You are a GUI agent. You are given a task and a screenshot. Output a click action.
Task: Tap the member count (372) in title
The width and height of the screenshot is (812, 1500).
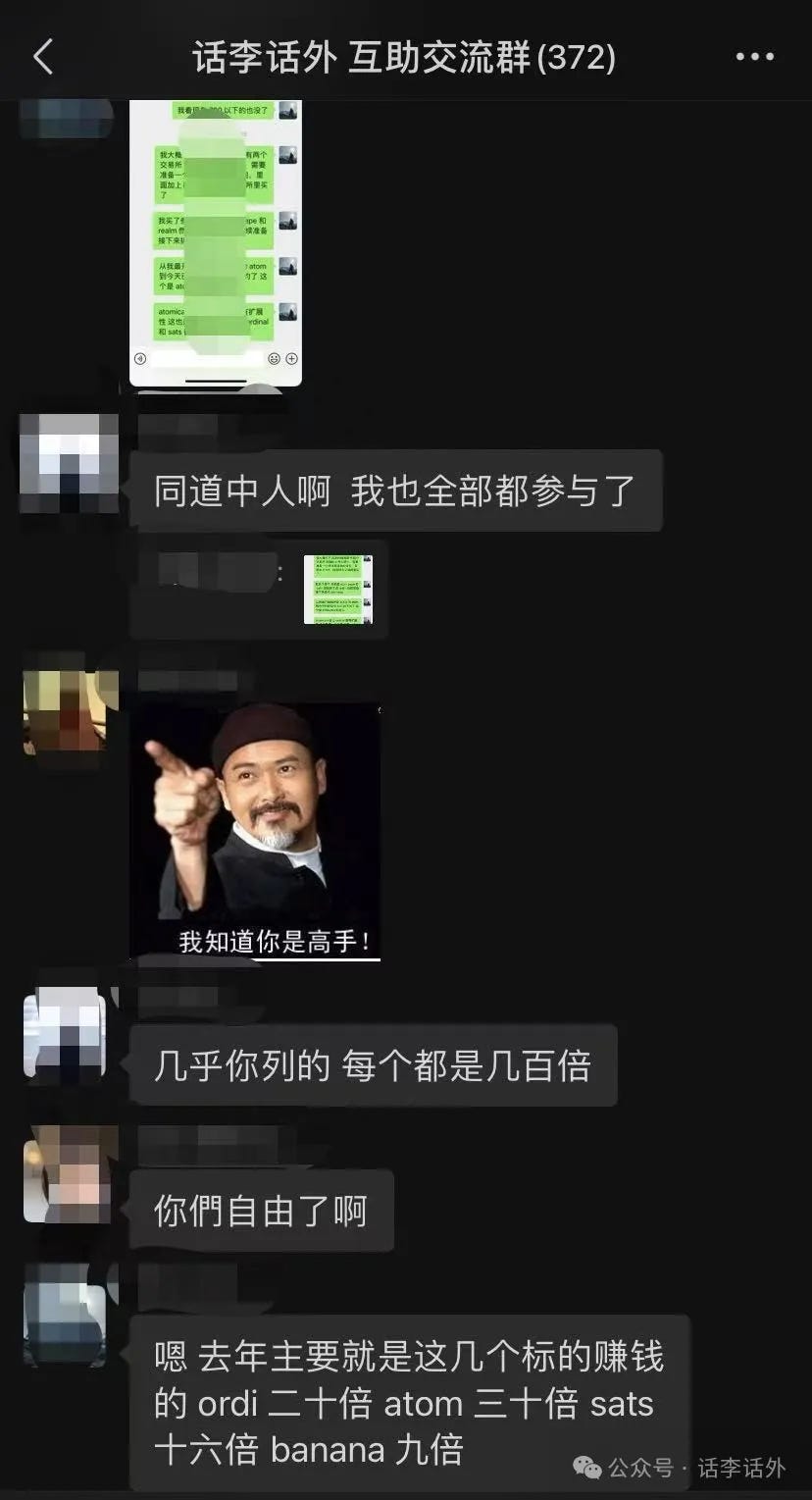(576, 58)
